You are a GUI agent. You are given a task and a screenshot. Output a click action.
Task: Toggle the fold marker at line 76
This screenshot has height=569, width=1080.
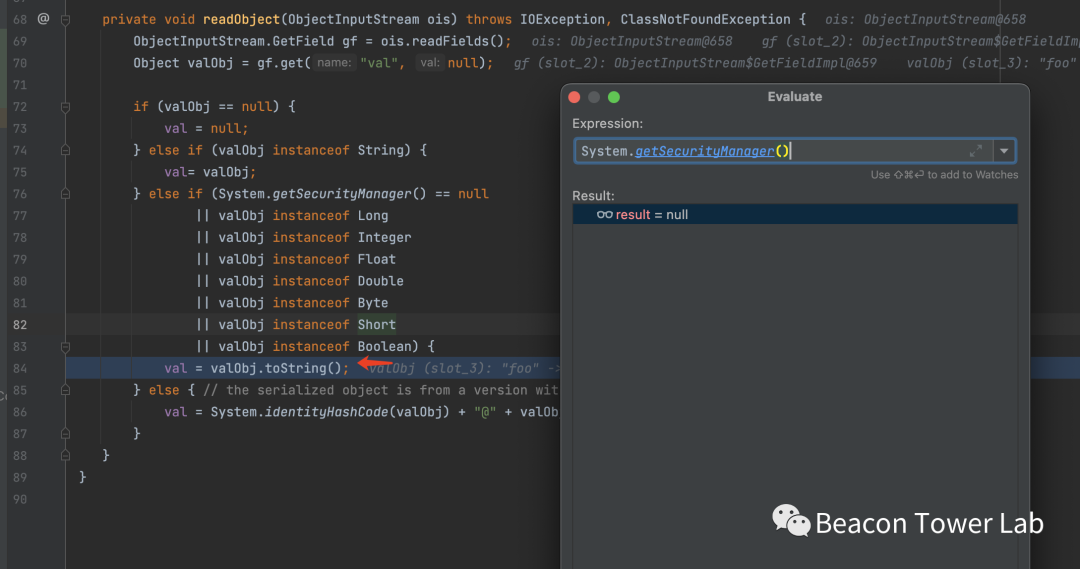[x=65, y=194]
